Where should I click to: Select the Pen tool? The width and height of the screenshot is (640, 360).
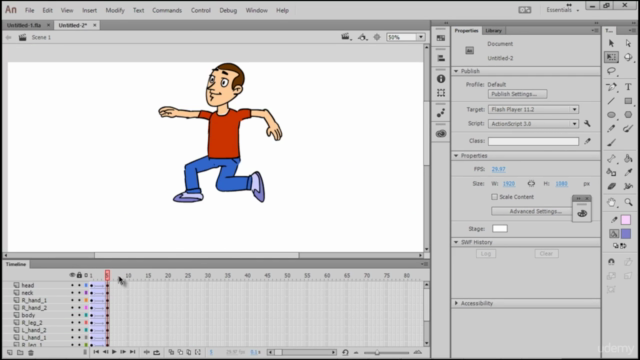pos(611,87)
